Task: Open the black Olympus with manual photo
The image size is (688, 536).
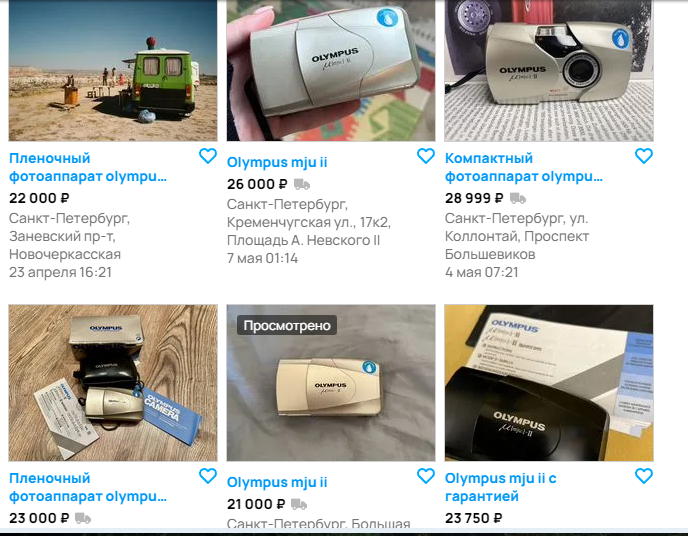Action: (x=549, y=383)
